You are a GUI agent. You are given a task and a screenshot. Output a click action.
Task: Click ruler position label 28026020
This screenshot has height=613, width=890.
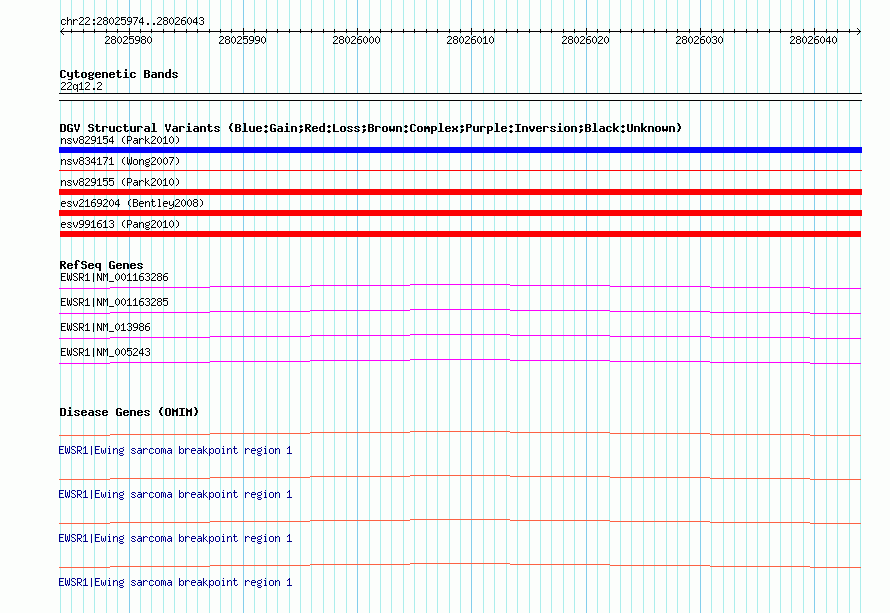pos(585,40)
